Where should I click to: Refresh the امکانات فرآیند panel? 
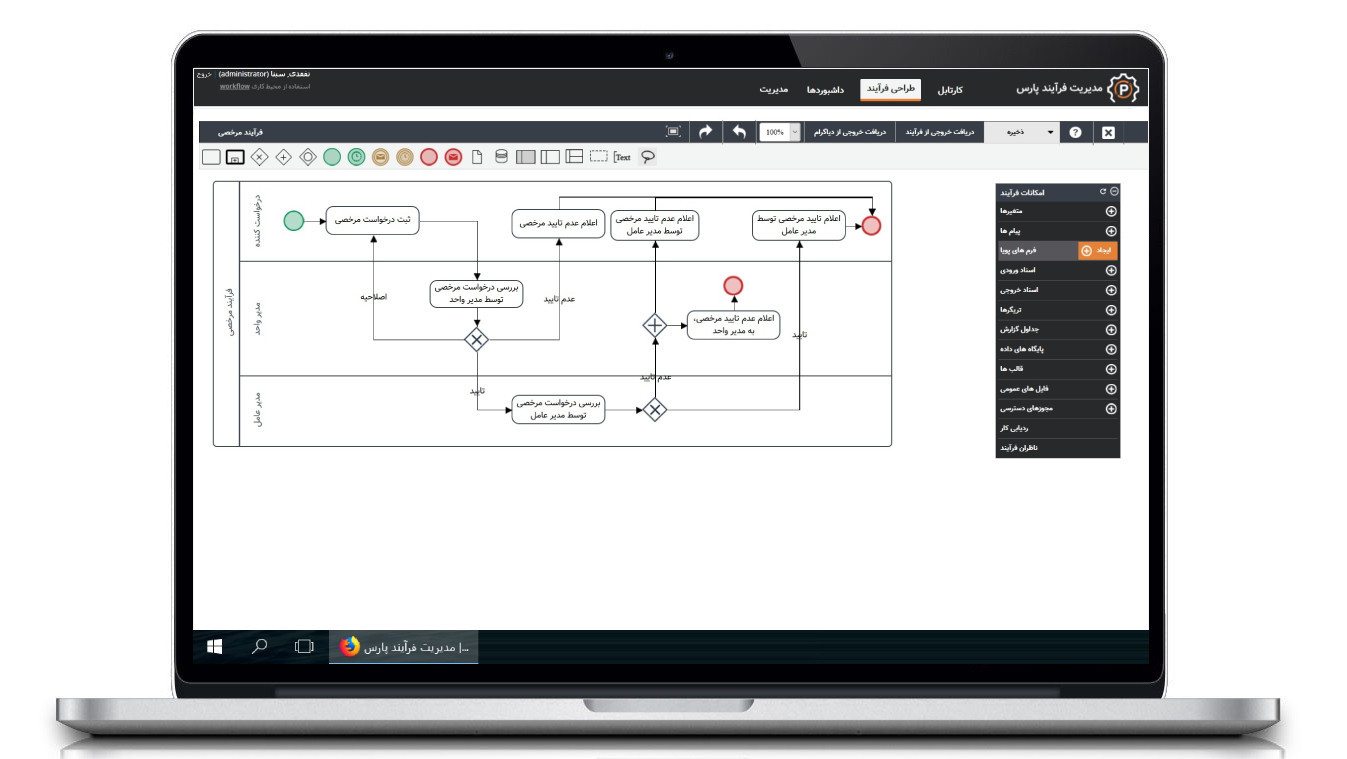pyautogui.click(x=1103, y=191)
